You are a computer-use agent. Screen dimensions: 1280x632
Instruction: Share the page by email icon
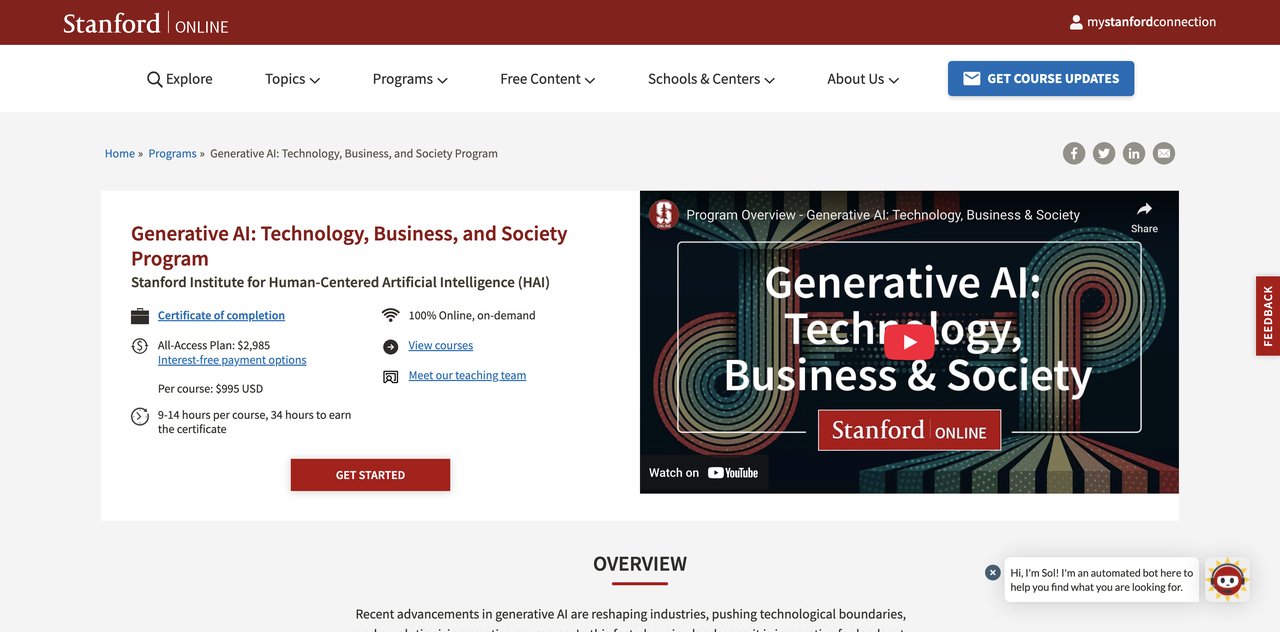[1164, 153]
